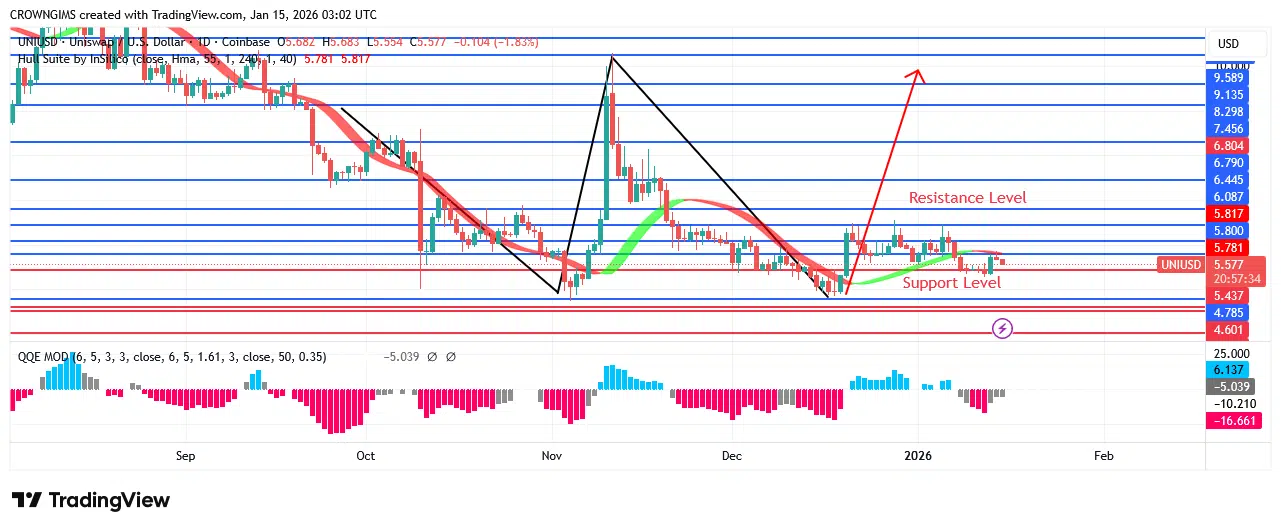Click the red 6.804 price label
Viewport: 1281px width, 530px height.
(1228, 146)
